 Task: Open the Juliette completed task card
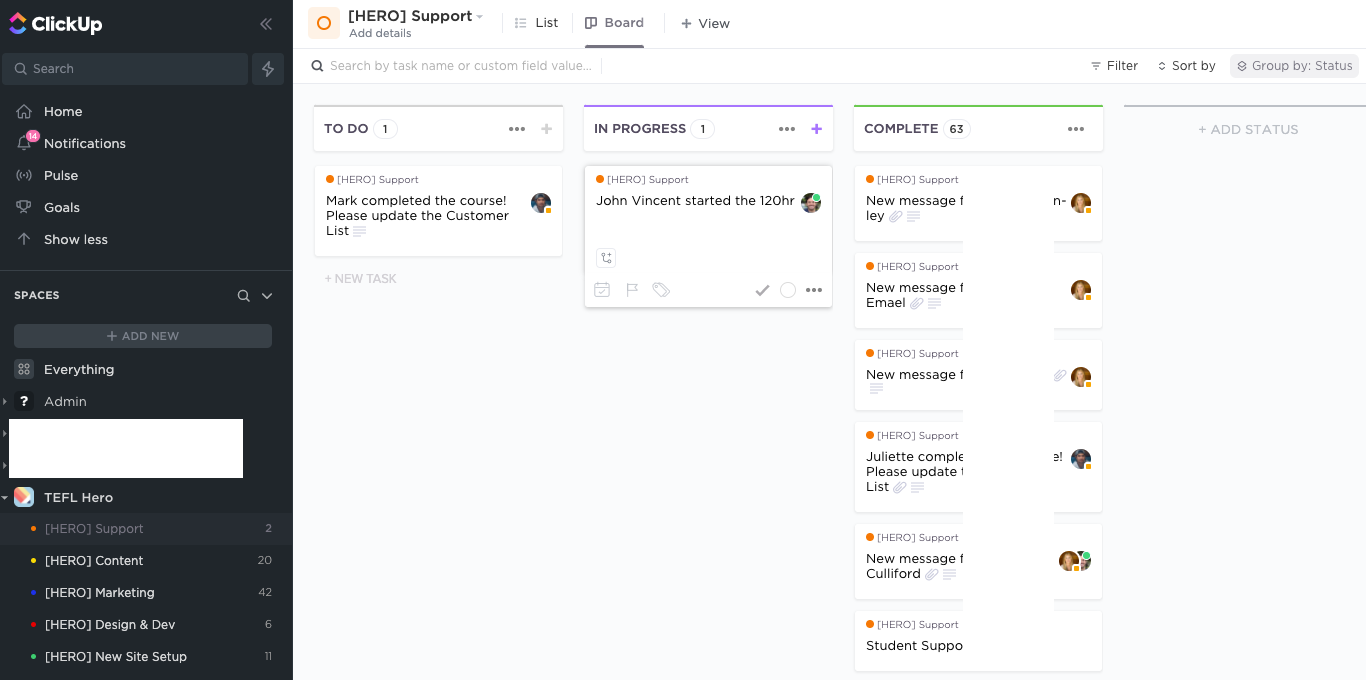point(978,467)
